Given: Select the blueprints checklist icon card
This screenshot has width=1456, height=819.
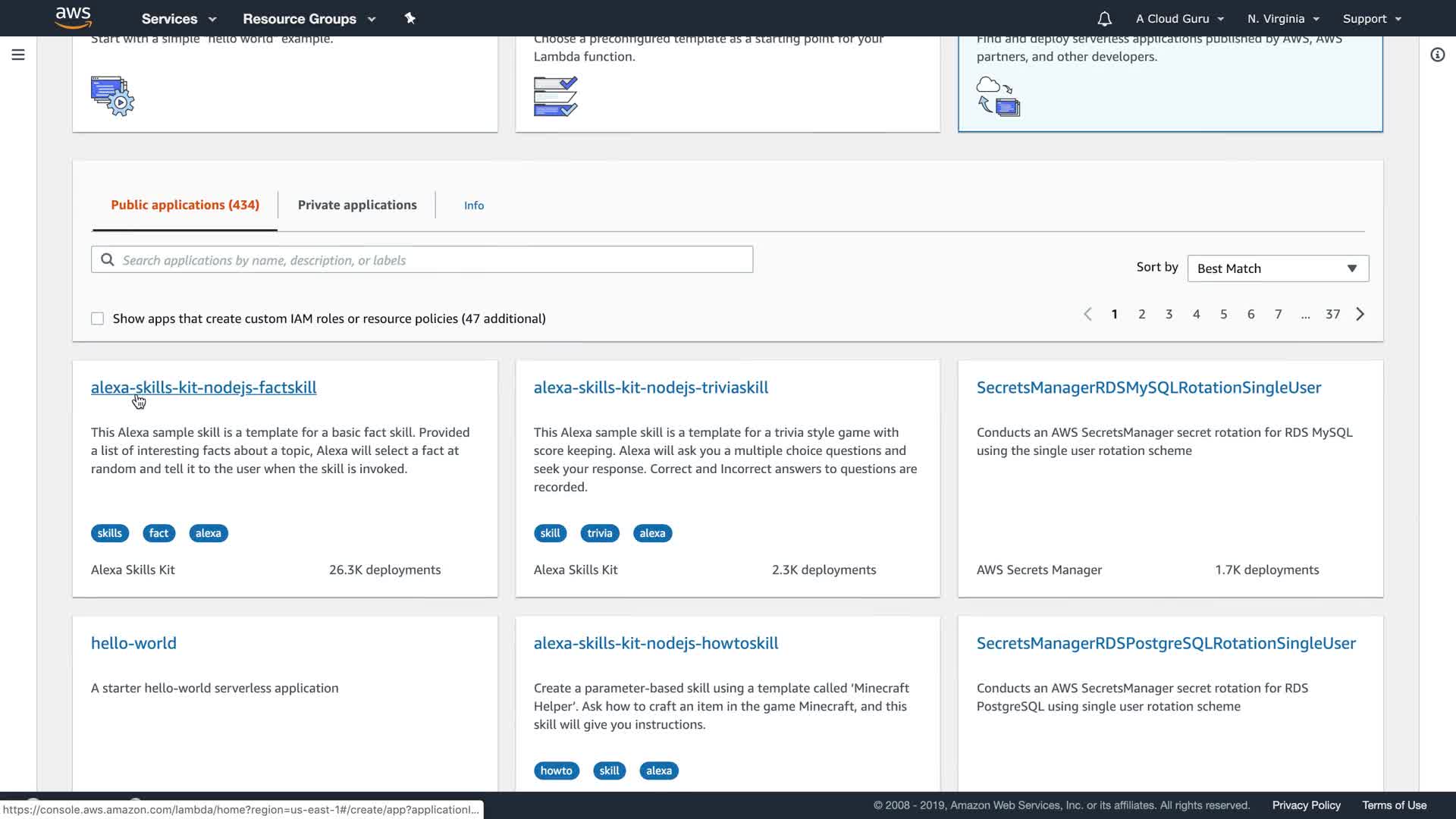Looking at the screenshot, I should (555, 96).
